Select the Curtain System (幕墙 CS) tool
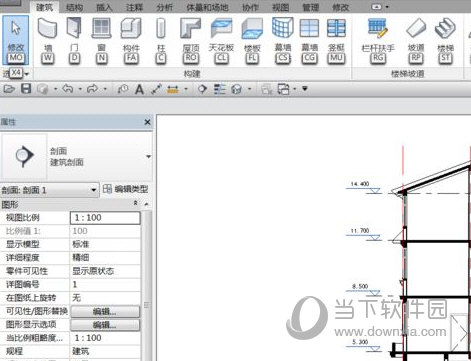The image size is (471, 361). point(283,40)
